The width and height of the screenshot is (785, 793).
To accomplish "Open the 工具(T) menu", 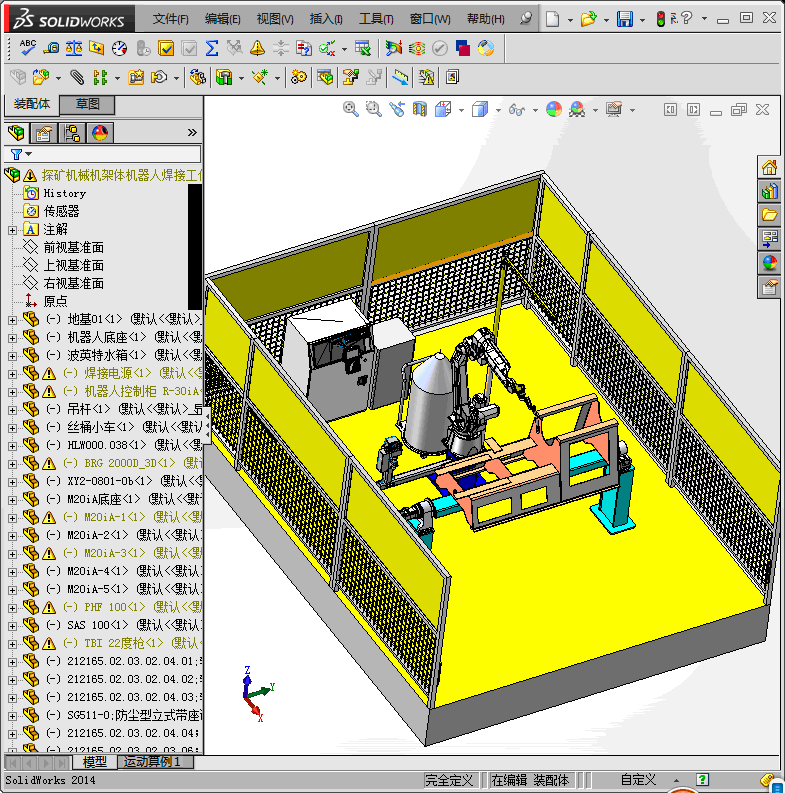I will (x=376, y=19).
